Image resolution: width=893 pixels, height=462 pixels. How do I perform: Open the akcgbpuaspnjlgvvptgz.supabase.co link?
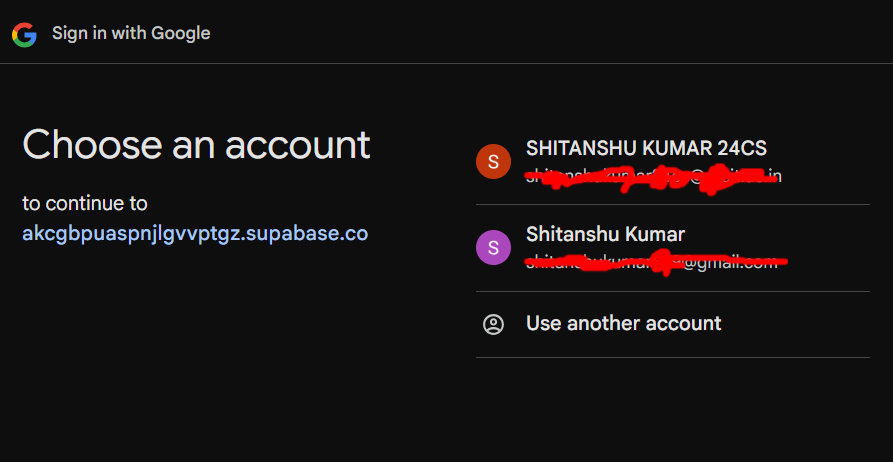(195, 234)
